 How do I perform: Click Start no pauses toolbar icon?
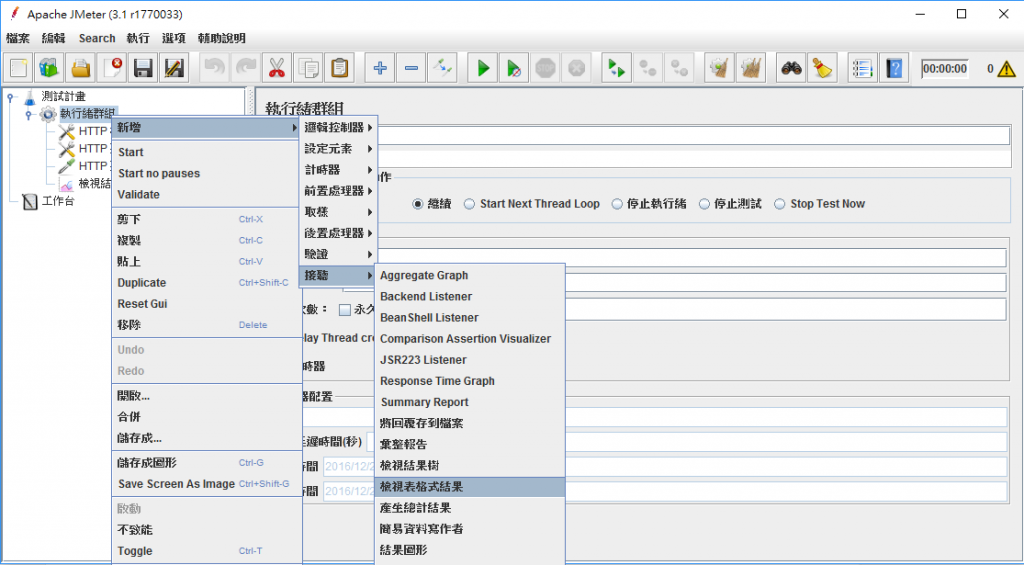pos(514,68)
